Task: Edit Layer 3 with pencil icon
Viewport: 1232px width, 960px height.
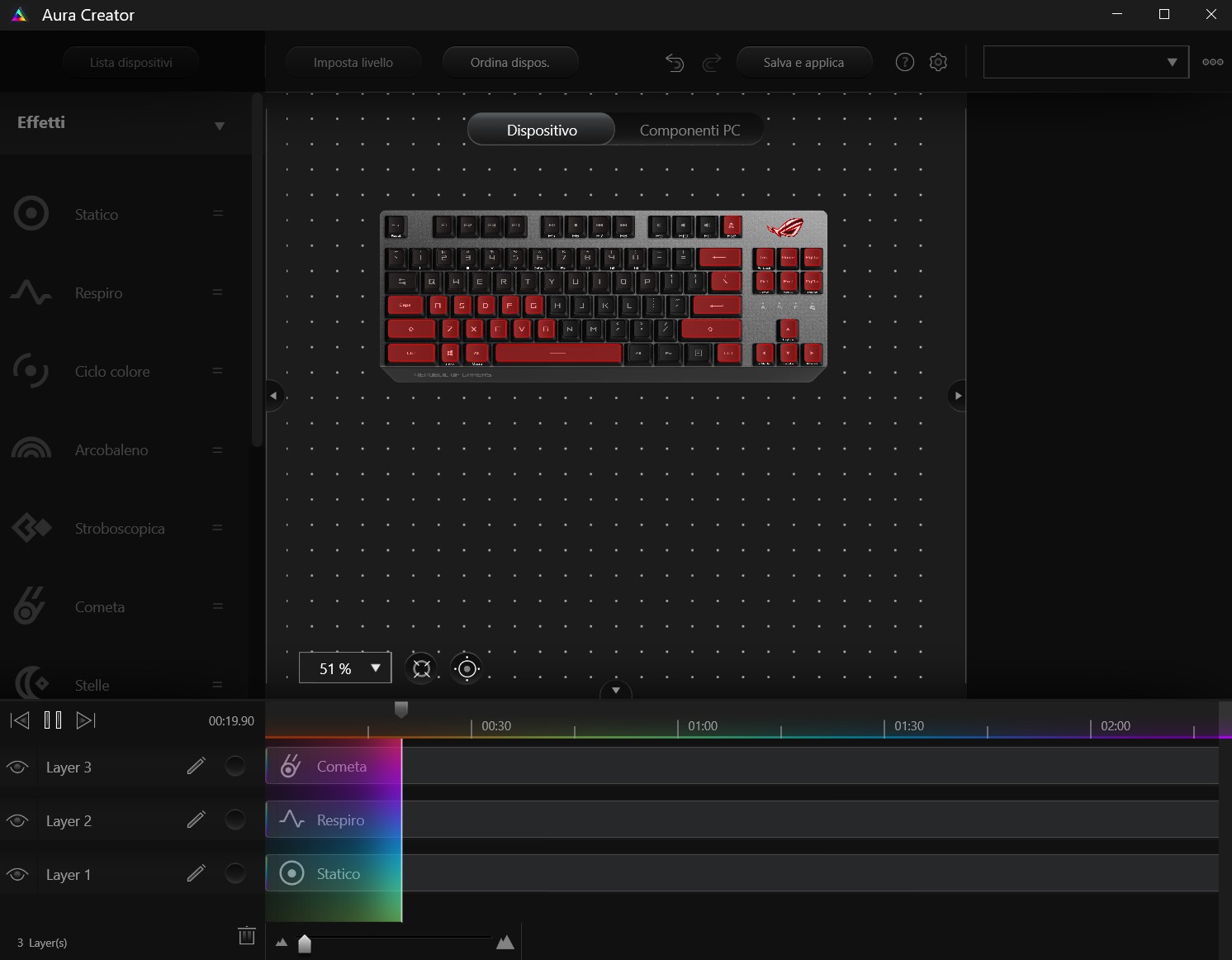Action: pyautogui.click(x=196, y=766)
